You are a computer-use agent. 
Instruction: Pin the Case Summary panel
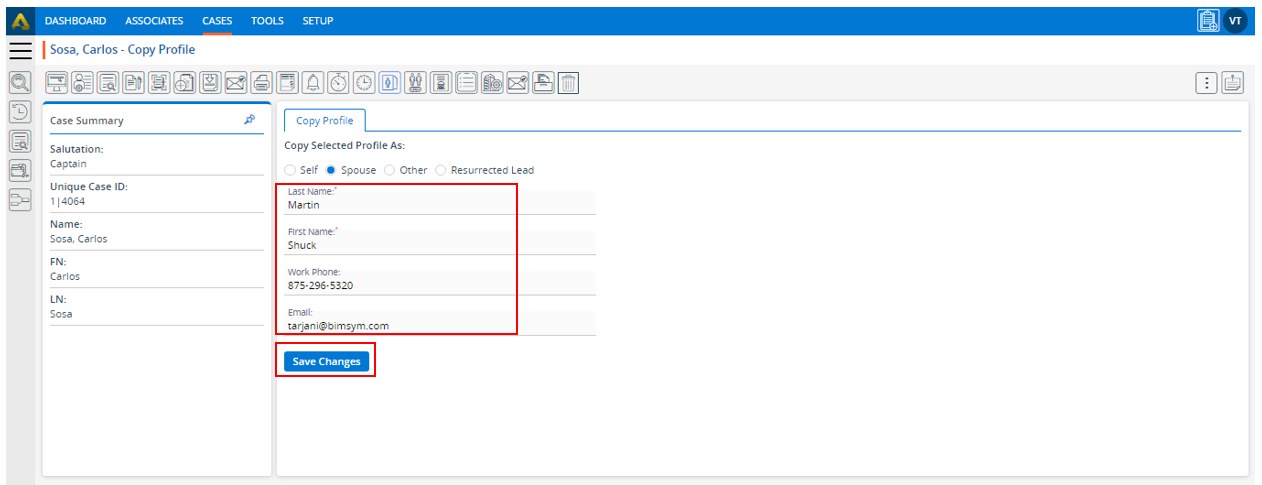[x=249, y=120]
